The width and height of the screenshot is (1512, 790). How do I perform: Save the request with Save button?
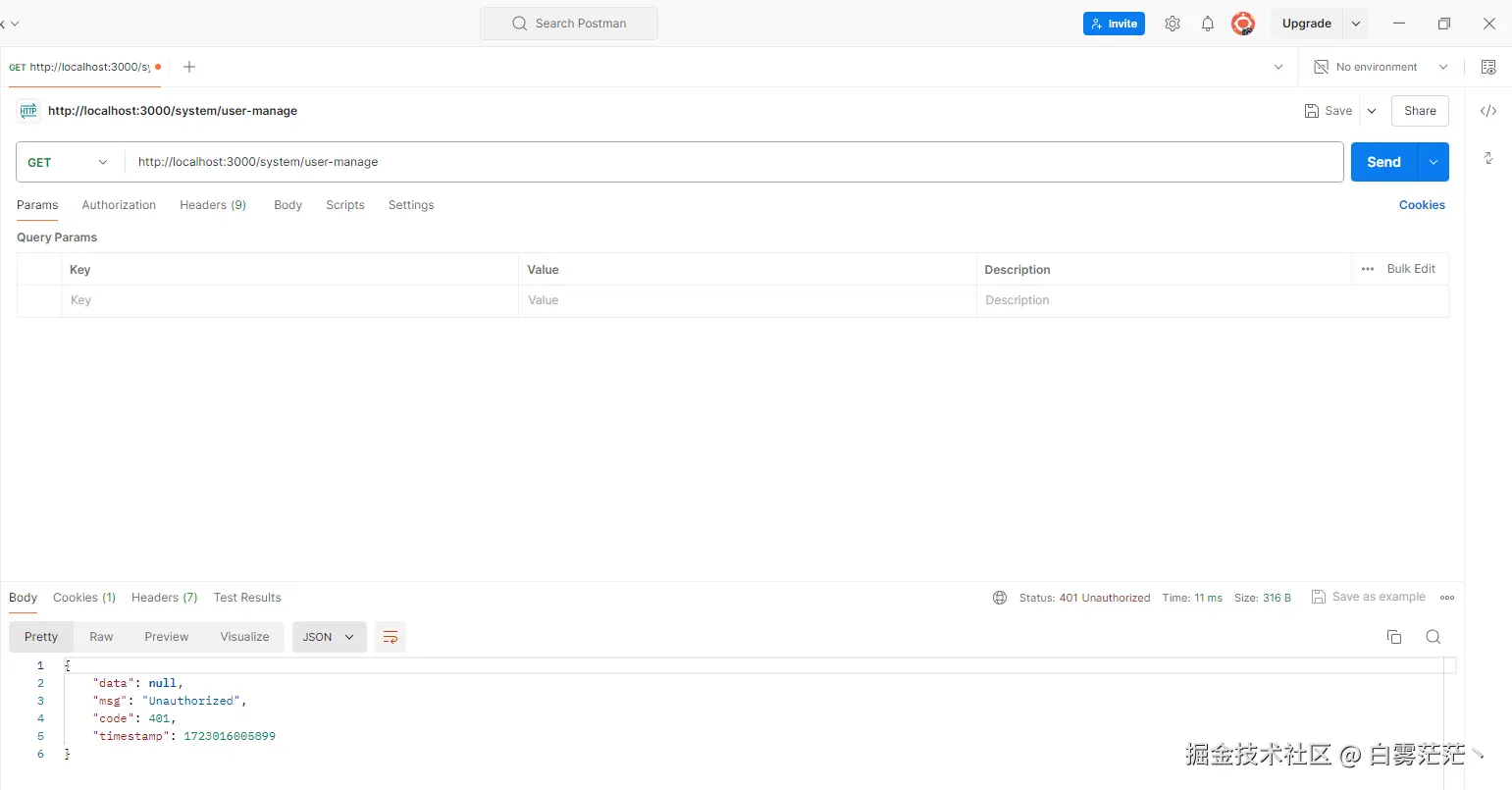click(1329, 111)
